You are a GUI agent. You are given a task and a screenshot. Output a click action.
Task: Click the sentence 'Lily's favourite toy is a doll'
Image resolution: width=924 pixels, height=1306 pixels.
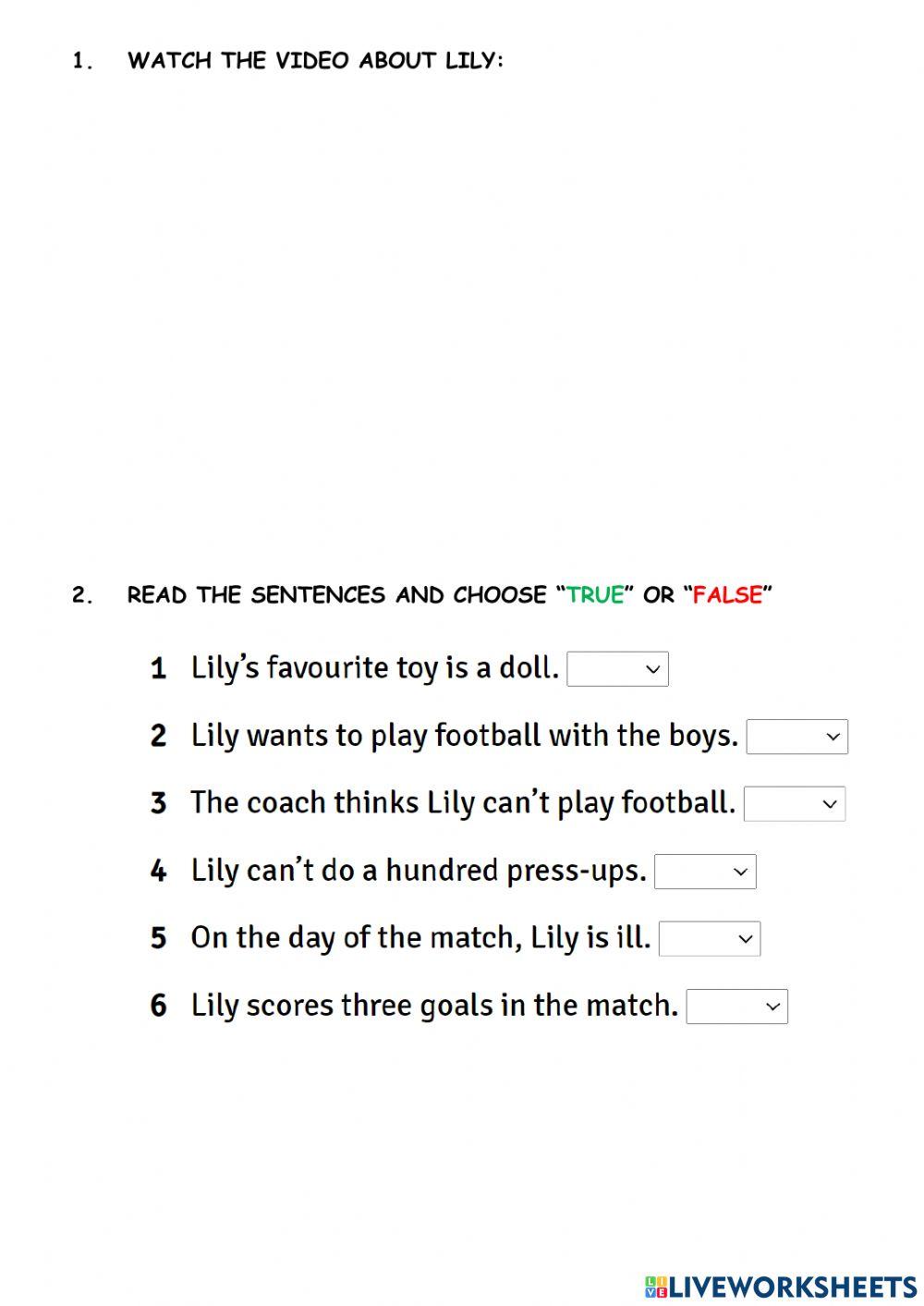[x=374, y=667]
